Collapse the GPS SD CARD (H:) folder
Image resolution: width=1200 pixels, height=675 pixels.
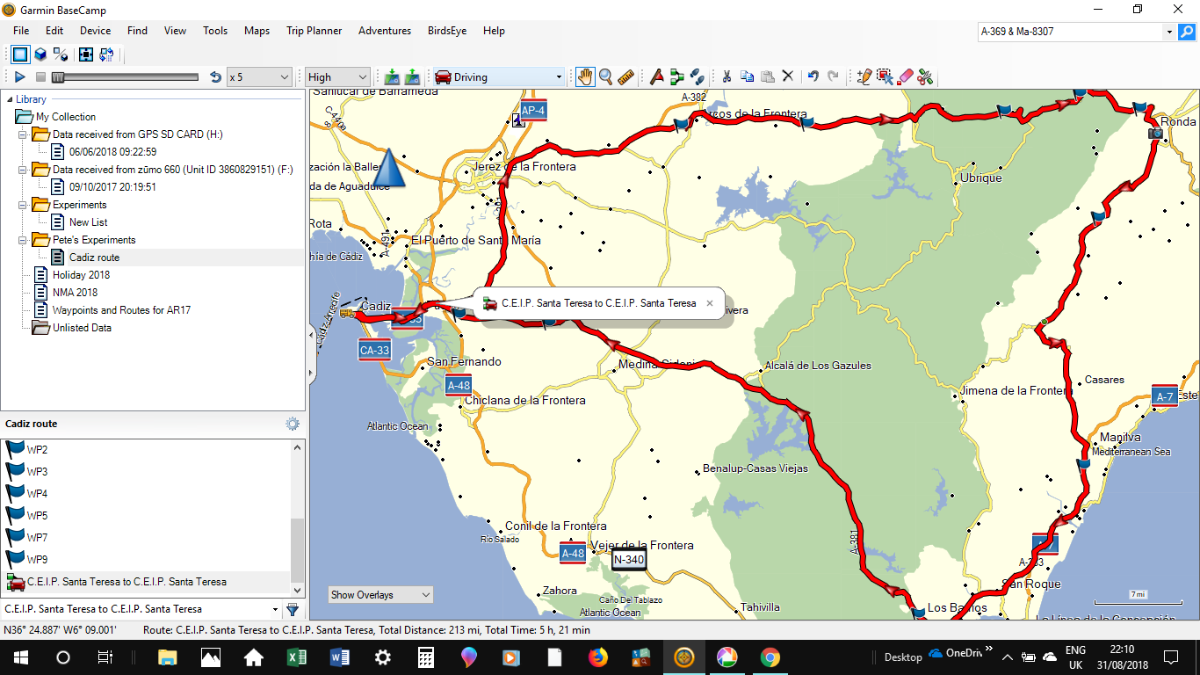pyautogui.click(x=23, y=134)
